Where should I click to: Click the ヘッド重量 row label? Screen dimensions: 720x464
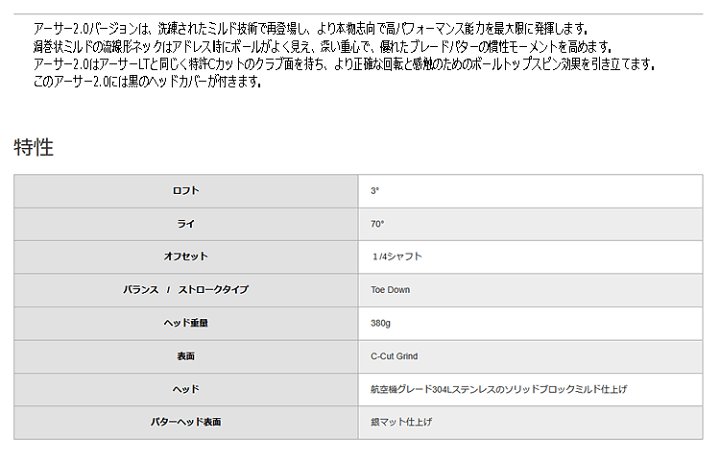coord(186,323)
